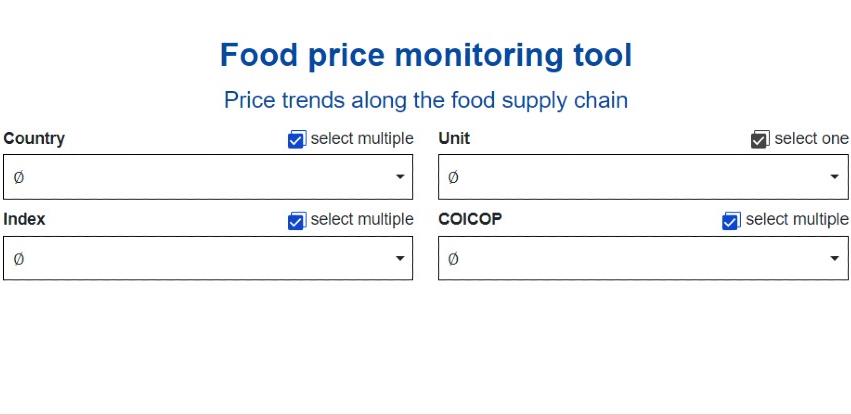The height and width of the screenshot is (415, 851).
Task: Click the "select one" text beside Unit
Action: tap(811, 139)
